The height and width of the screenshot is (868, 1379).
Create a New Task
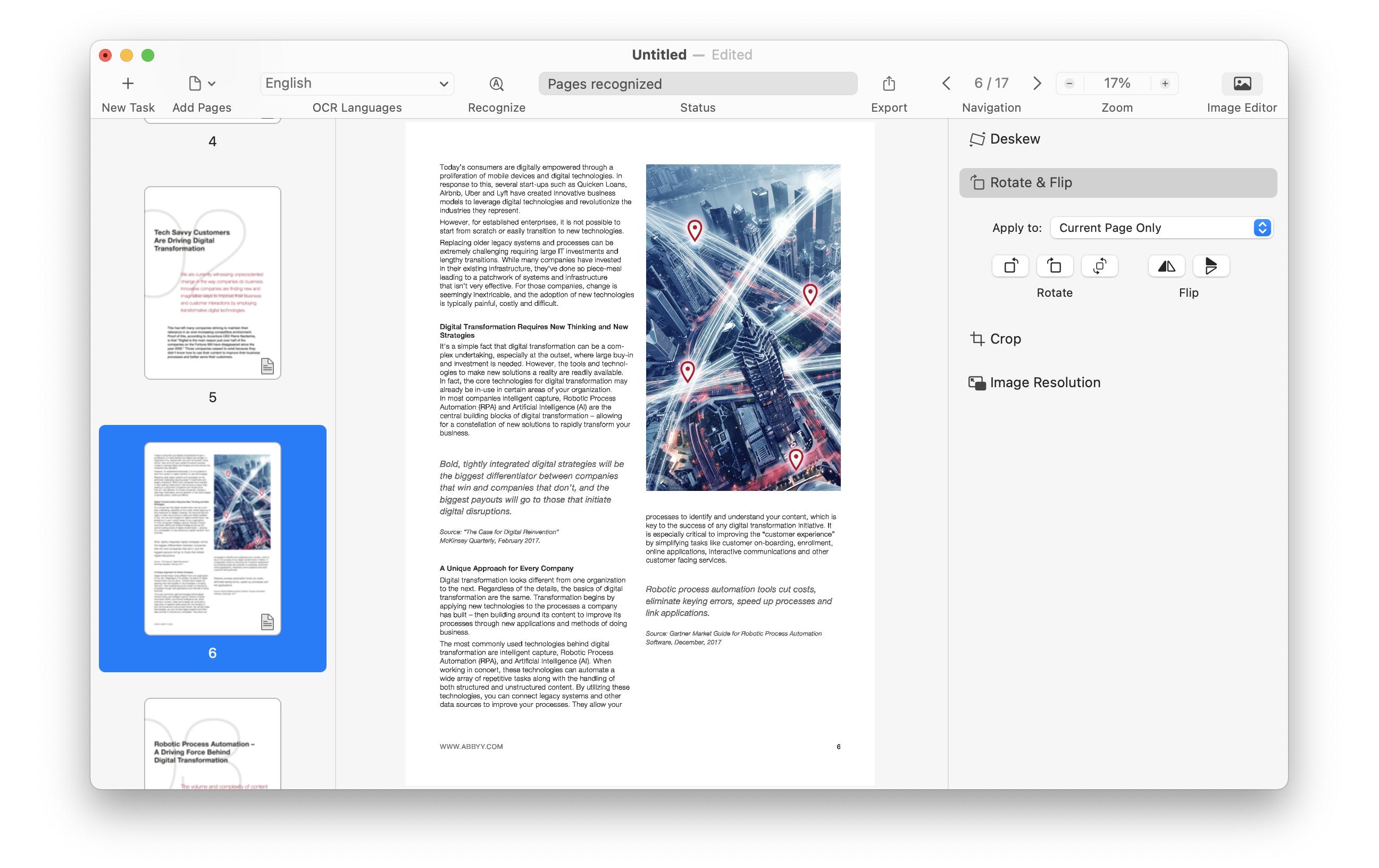[x=127, y=84]
